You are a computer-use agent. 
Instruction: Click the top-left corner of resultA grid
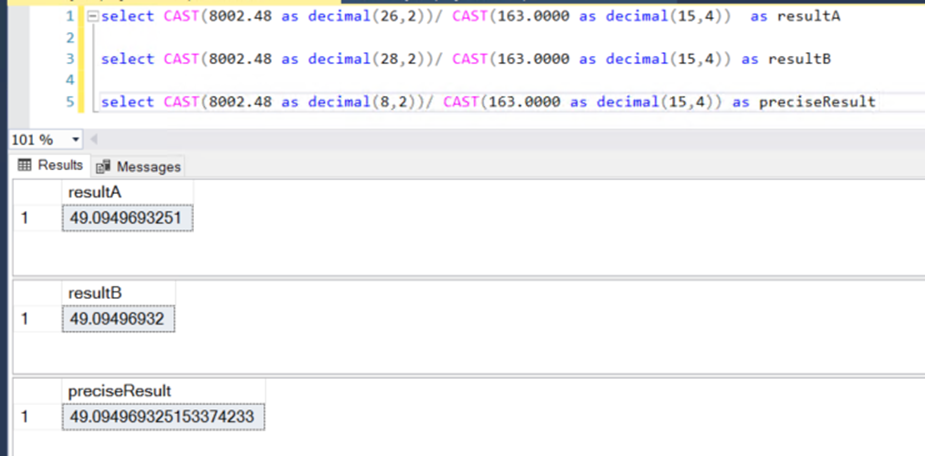point(36,192)
